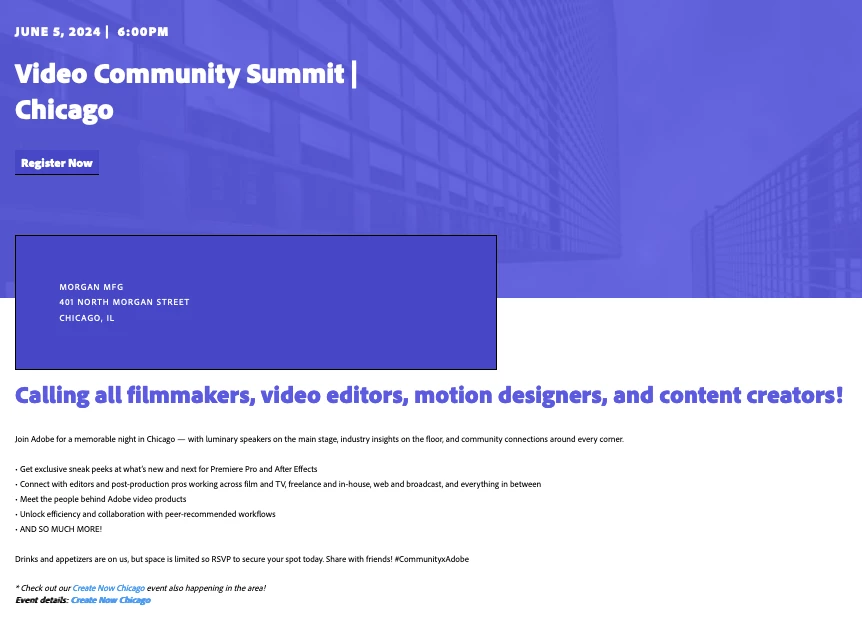Open the bold Create Now Chicago event details link

pos(110,600)
